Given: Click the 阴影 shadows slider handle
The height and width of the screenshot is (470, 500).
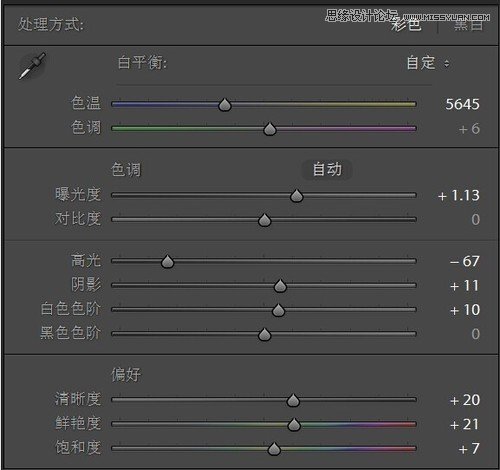Looking at the screenshot, I should 280,286.
